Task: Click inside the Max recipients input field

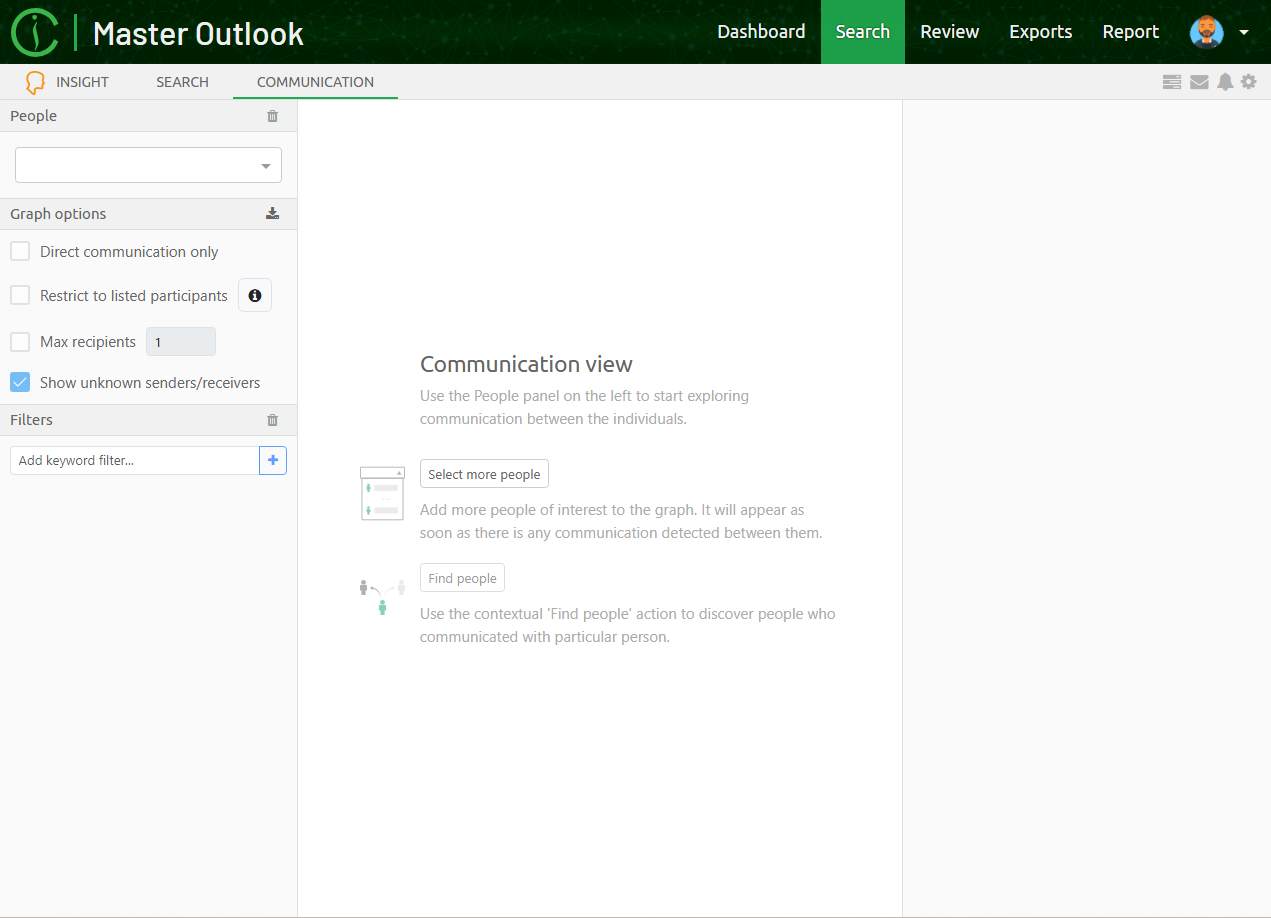Action: coord(180,341)
